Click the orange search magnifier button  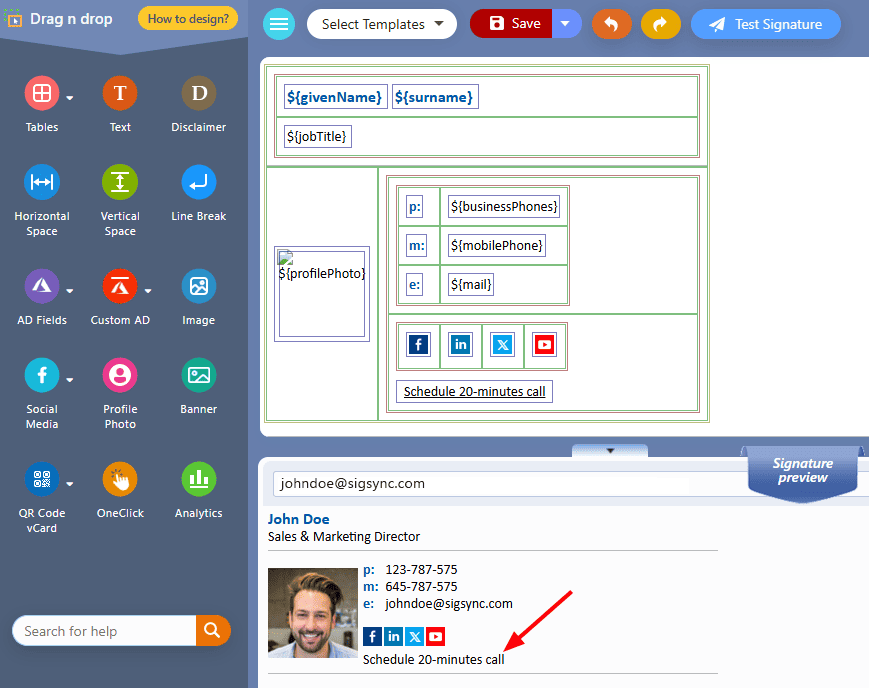(x=213, y=631)
